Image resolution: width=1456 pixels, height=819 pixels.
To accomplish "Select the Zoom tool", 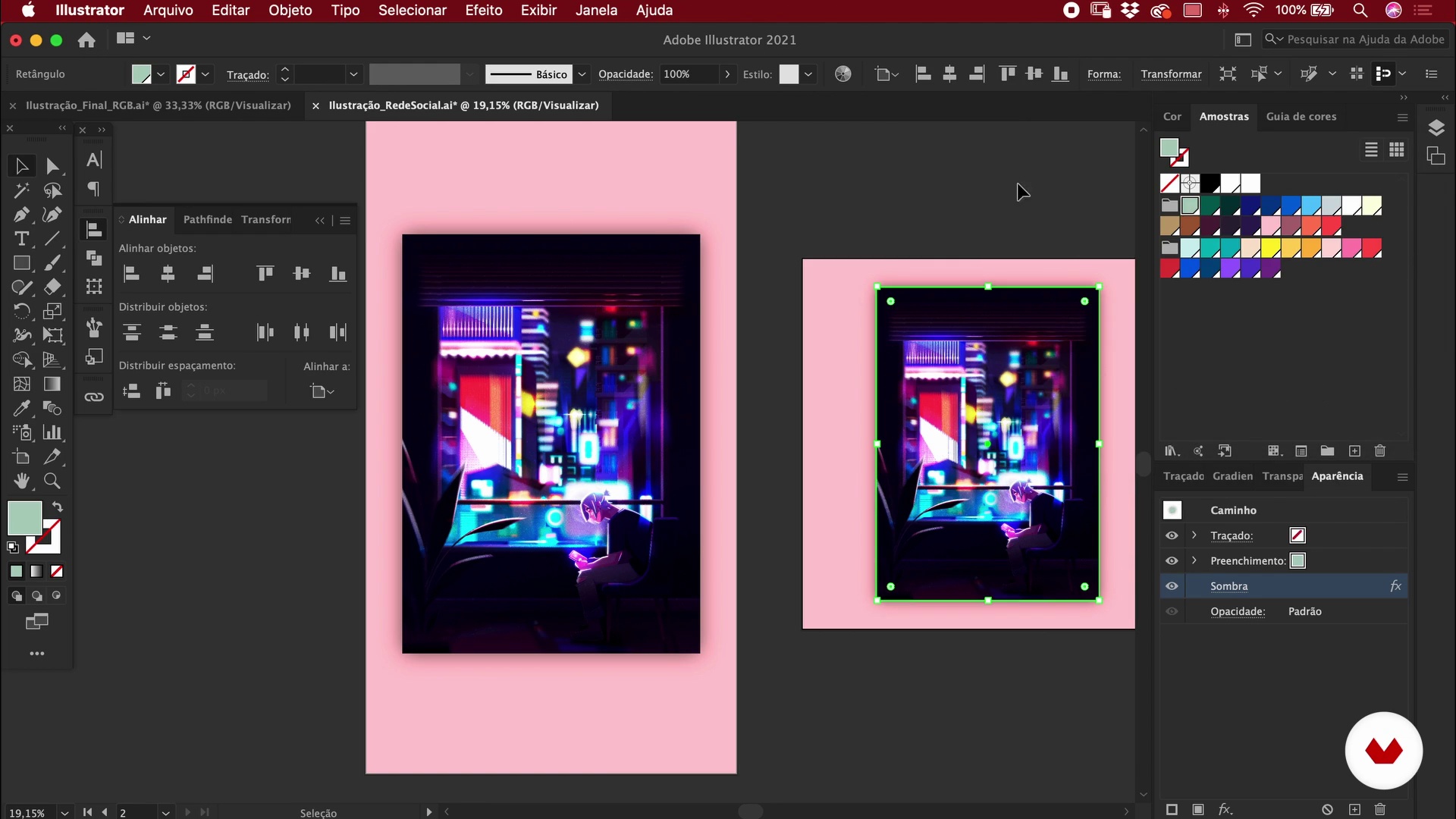I will [x=52, y=481].
